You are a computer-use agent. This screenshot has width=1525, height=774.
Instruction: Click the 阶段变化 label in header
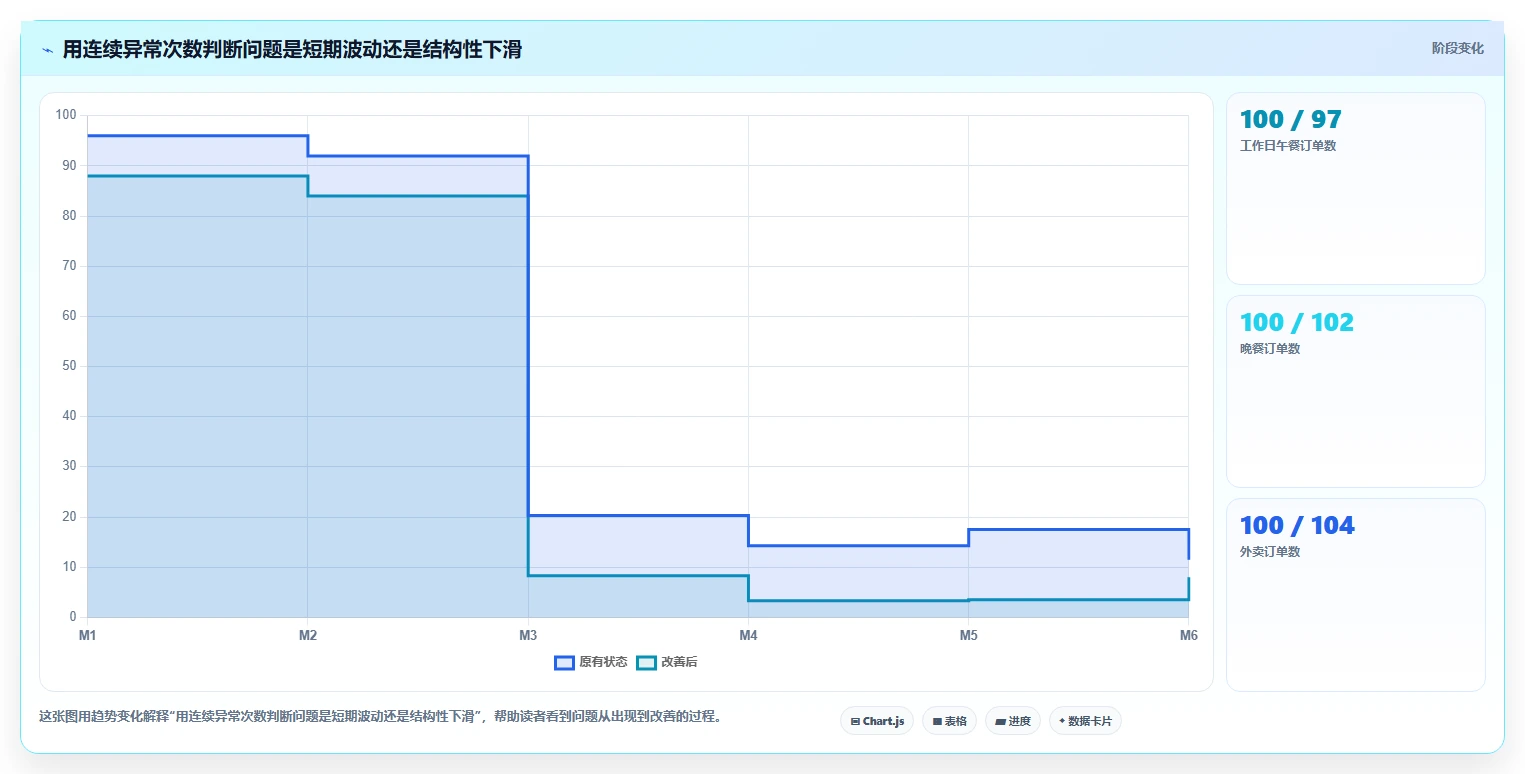(x=1457, y=48)
